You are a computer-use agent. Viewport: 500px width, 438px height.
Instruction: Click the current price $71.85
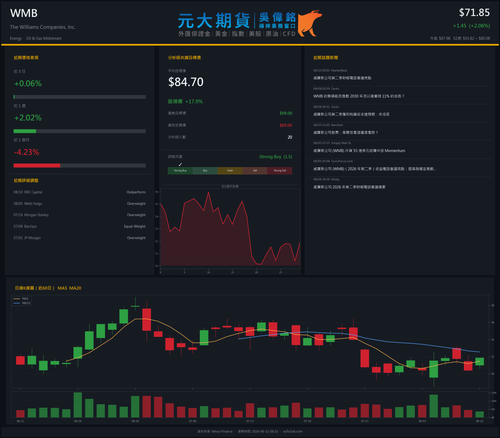(x=474, y=13)
